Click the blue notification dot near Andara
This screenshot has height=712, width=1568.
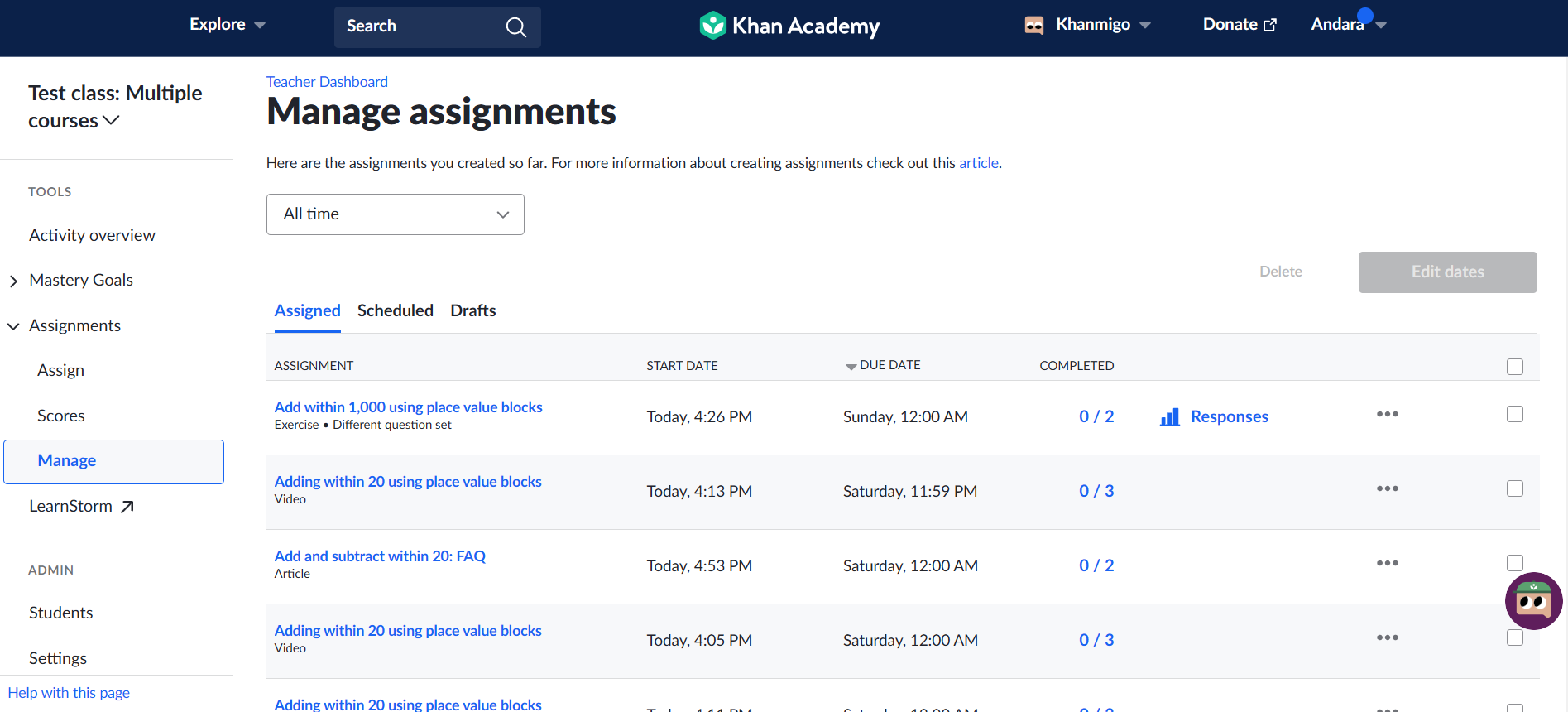[1365, 15]
